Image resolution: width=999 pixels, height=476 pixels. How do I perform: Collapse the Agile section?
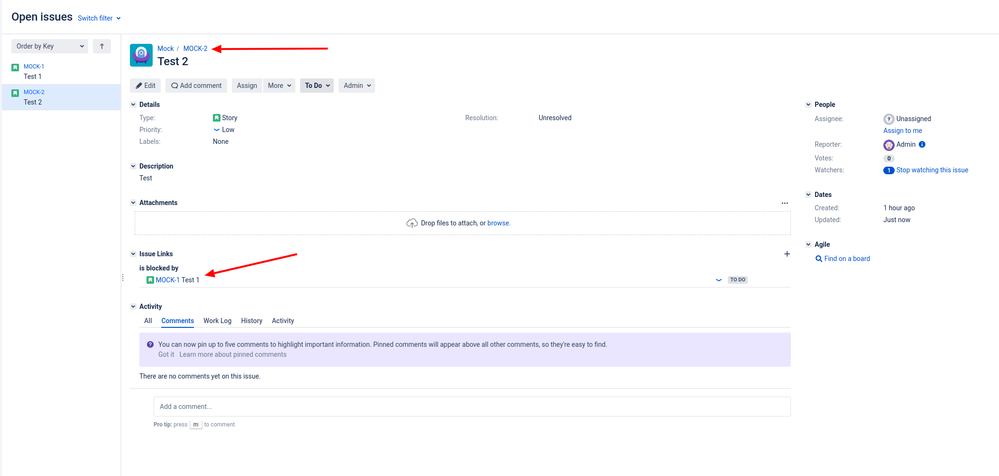tap(809, 245)
